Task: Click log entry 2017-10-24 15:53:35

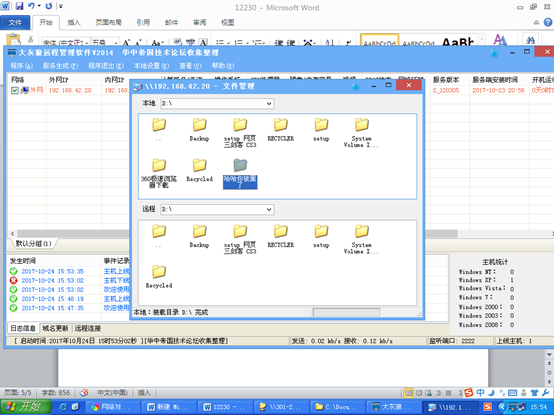Action: [53, 271]
